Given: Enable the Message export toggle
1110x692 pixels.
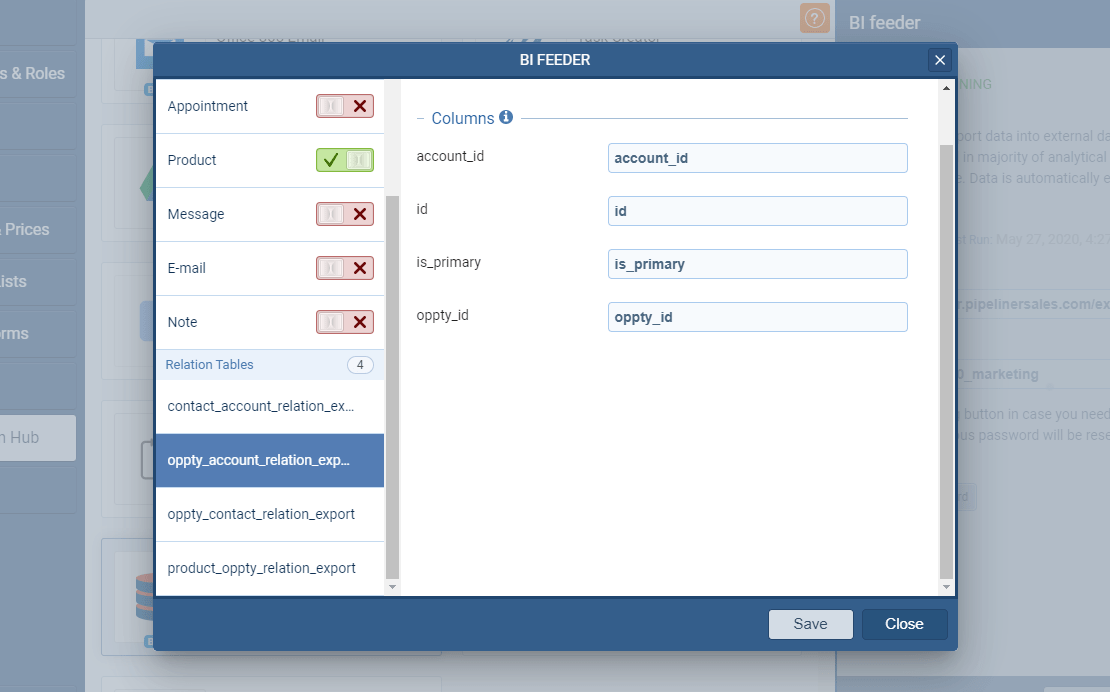Looking at the screenshot, I should (345, 214).
